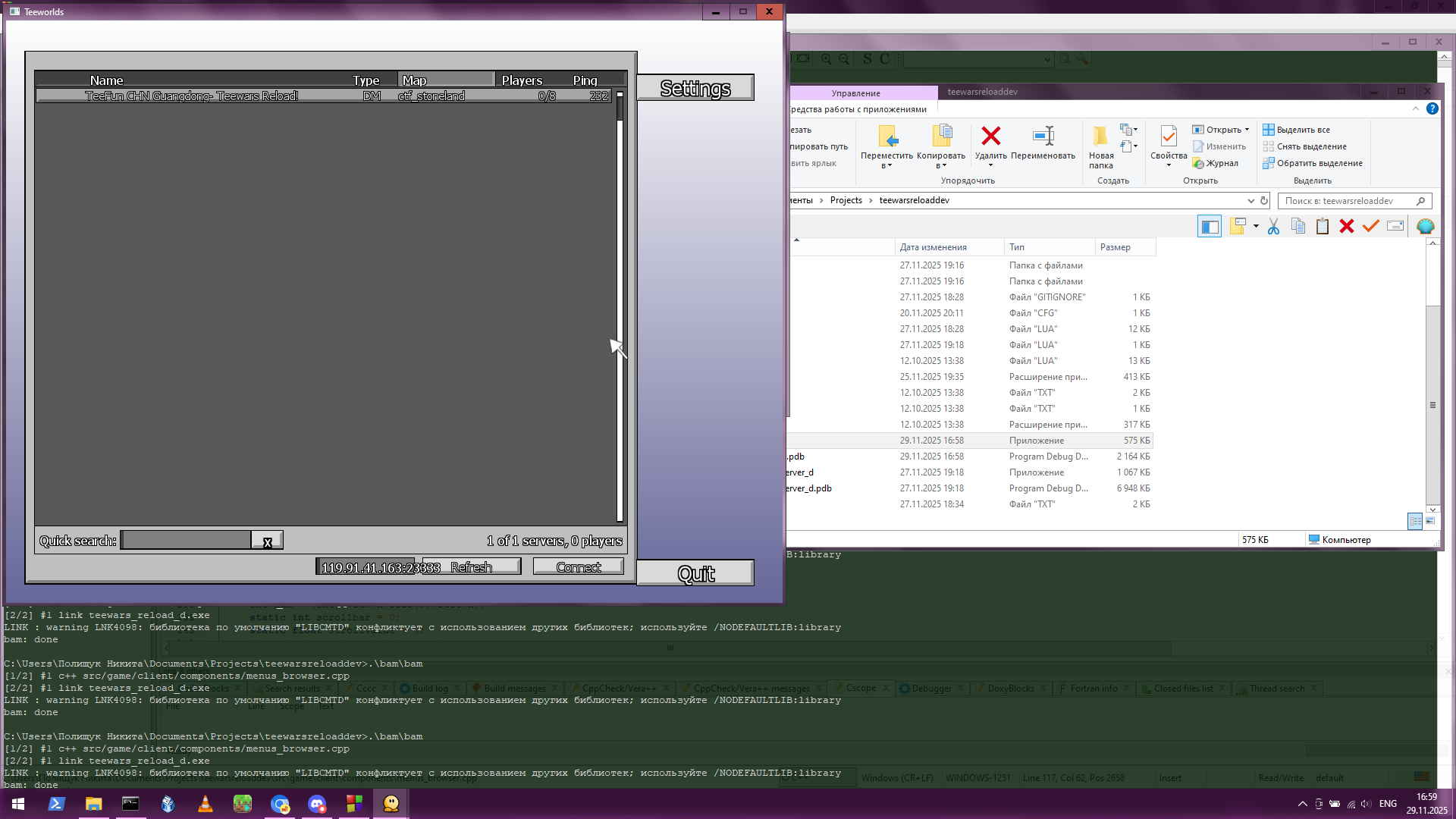Focus the Quick search input field
This screenshot has height=819, width=1456.
[x=186, y=540]
